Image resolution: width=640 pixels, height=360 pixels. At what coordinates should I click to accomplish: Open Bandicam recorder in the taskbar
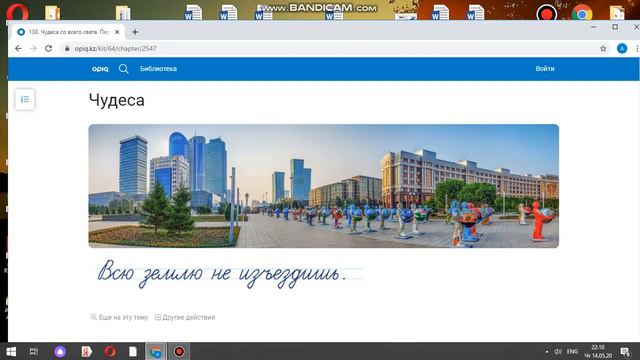tap(179, 351)
